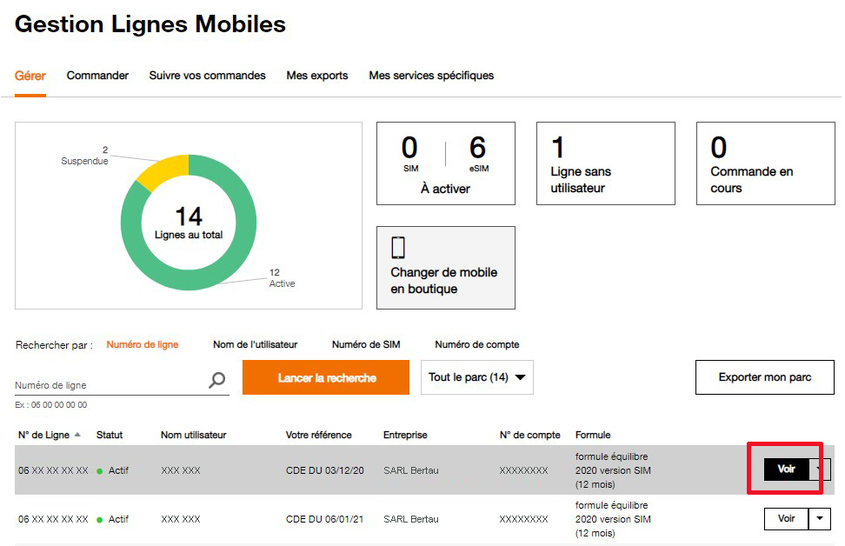Screen dimensions: 845x546
Task: Click the black Voir button in first row
Action: [786, 469]
